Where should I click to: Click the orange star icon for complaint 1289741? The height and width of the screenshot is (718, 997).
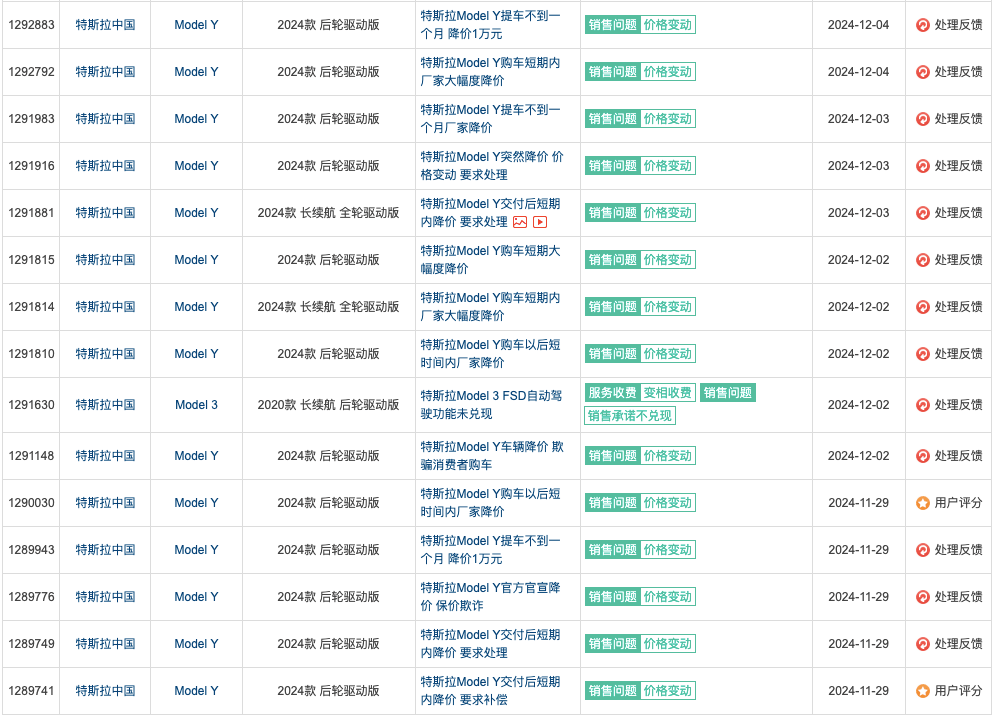click(923, 691)
